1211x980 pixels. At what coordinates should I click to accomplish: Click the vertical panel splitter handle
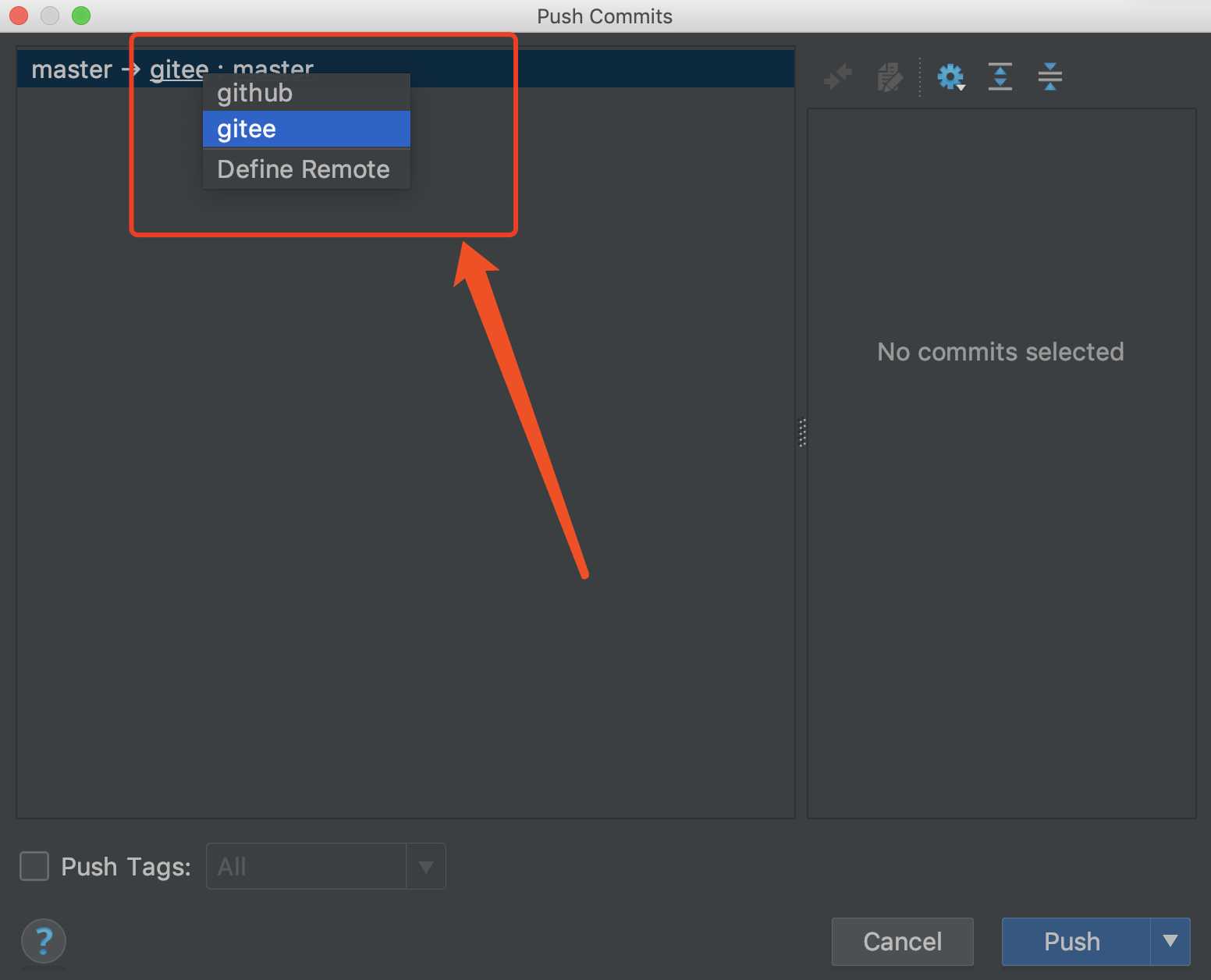(802, 432)
